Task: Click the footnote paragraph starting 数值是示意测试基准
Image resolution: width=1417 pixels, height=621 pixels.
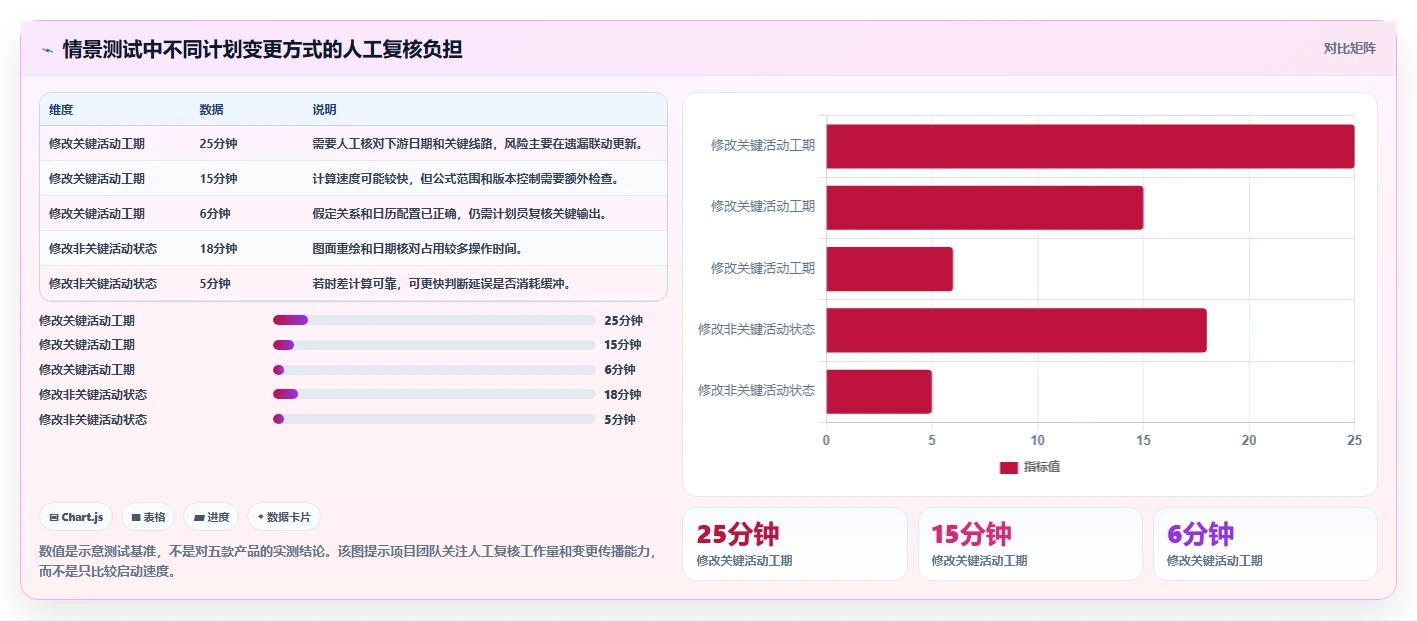Action: pos(347,561)
